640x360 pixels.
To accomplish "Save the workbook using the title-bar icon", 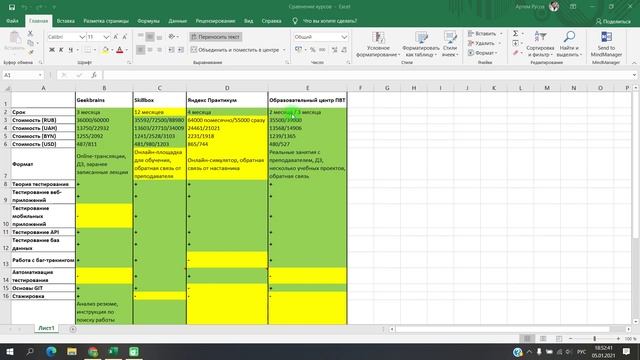I will click(12, 7).
